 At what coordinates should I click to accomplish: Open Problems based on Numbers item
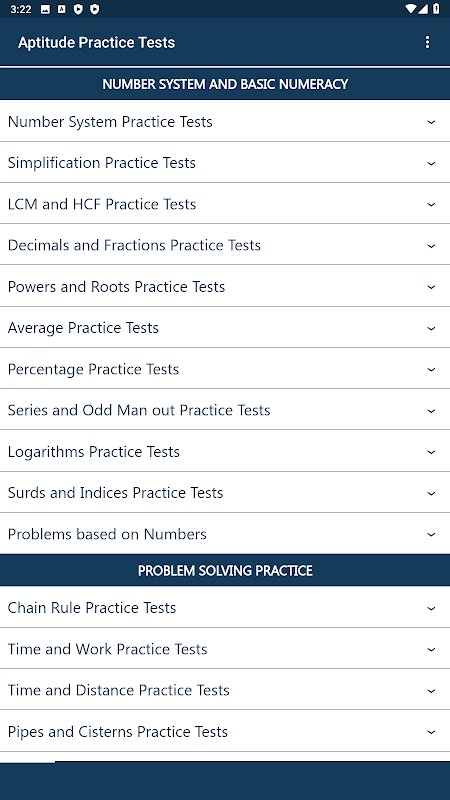click(225, 534)
